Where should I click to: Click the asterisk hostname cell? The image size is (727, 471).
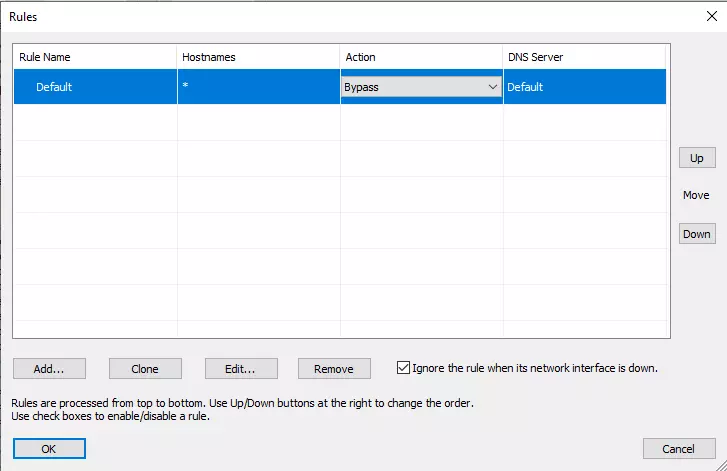258,88
